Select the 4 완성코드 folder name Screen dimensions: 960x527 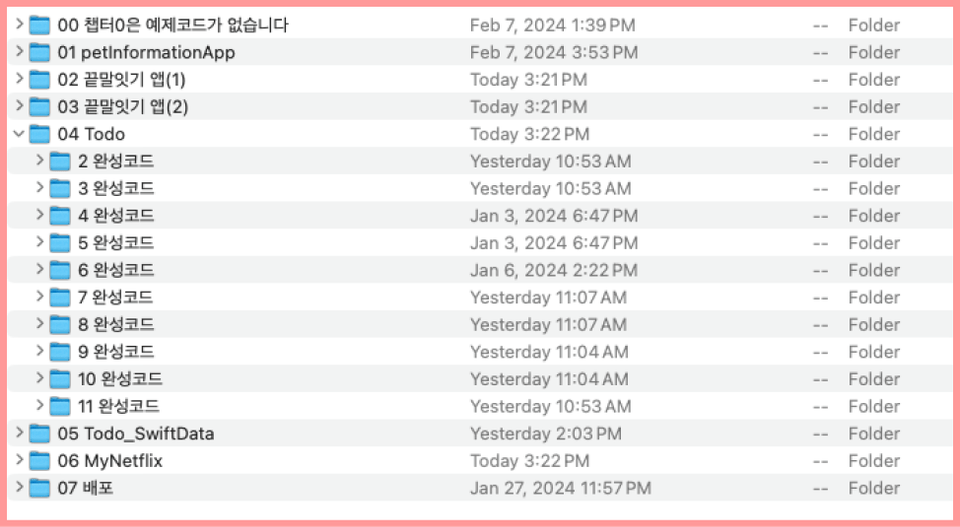tap(116, 216)
